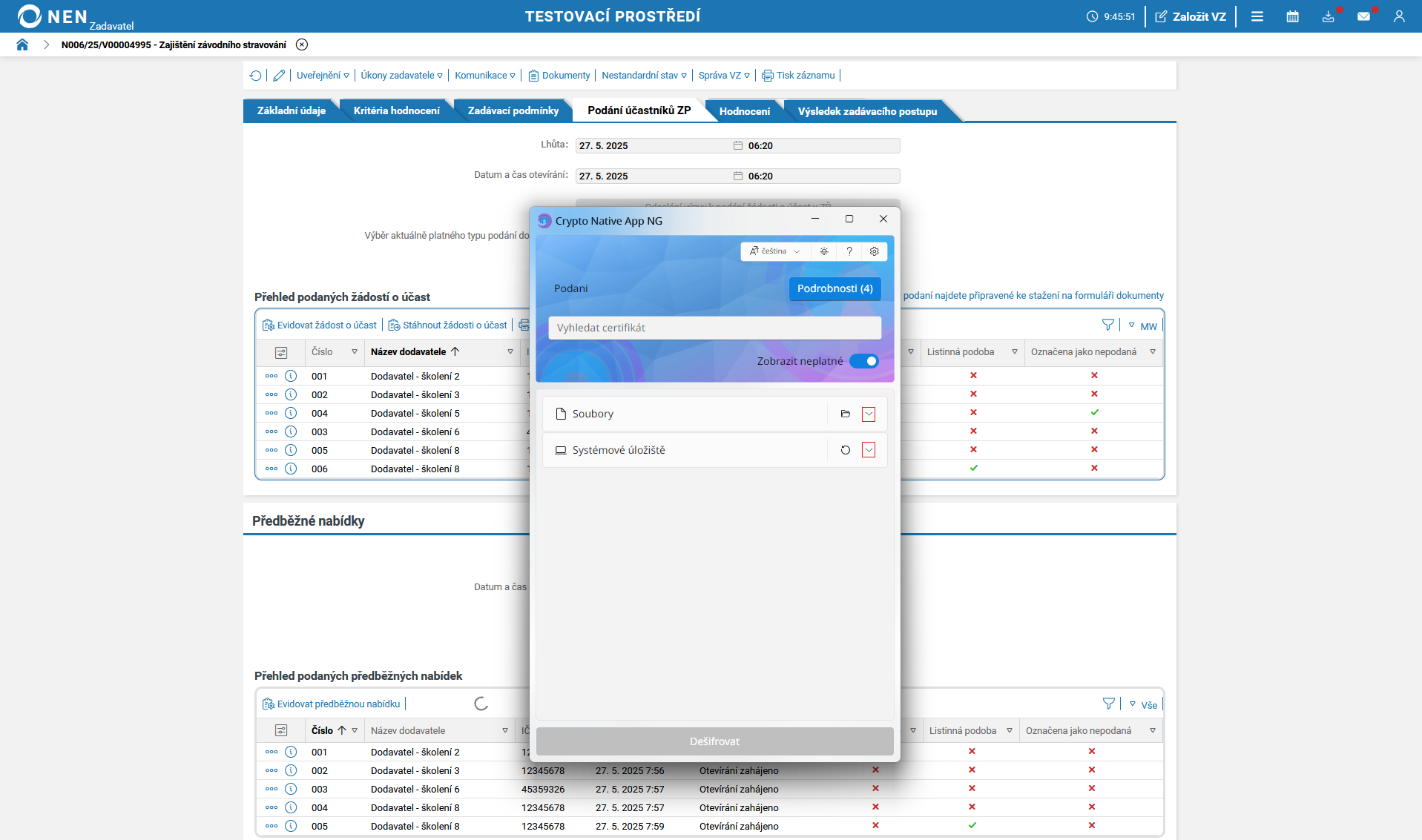Open the Uveřejnění dropdown menu
The height and width of the screenshot is (840, 1422).
pyautogui.click(x=323, y=76)
